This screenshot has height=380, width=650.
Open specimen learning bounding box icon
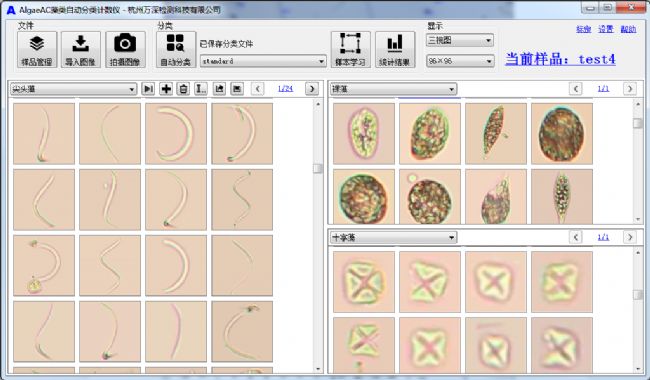pos(350,50)
